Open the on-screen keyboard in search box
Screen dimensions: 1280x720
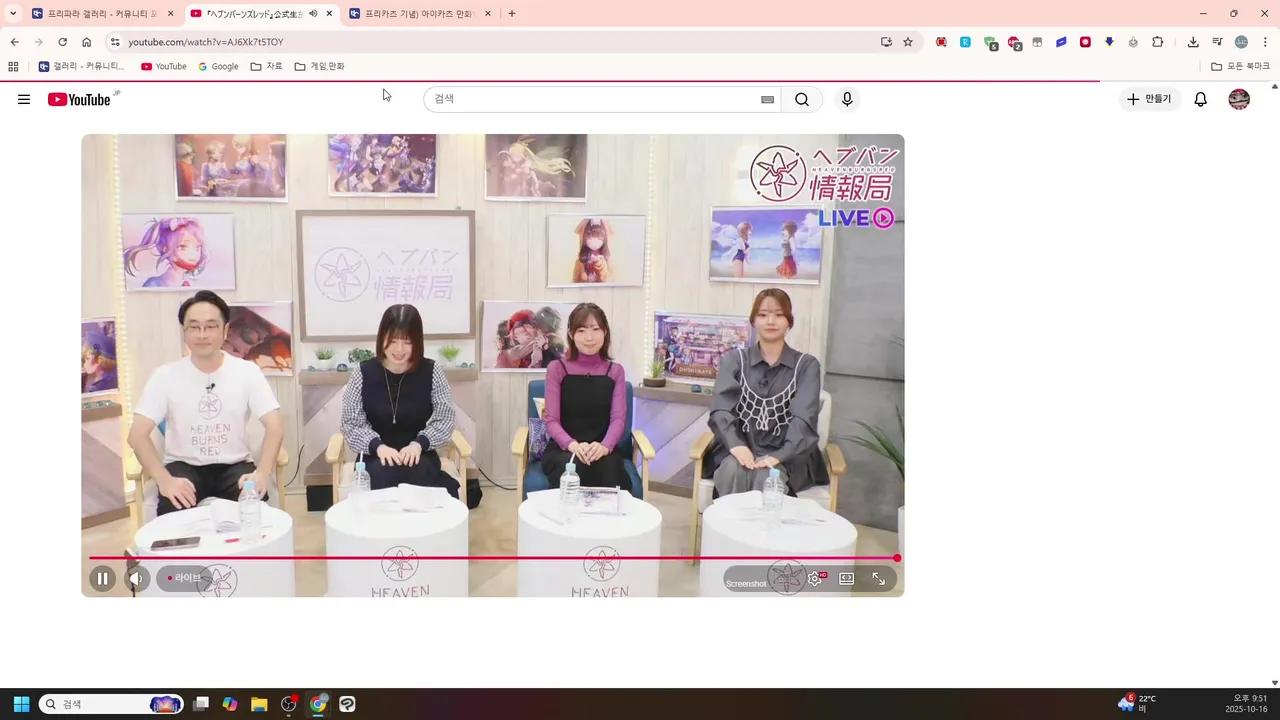coord(767,99)
